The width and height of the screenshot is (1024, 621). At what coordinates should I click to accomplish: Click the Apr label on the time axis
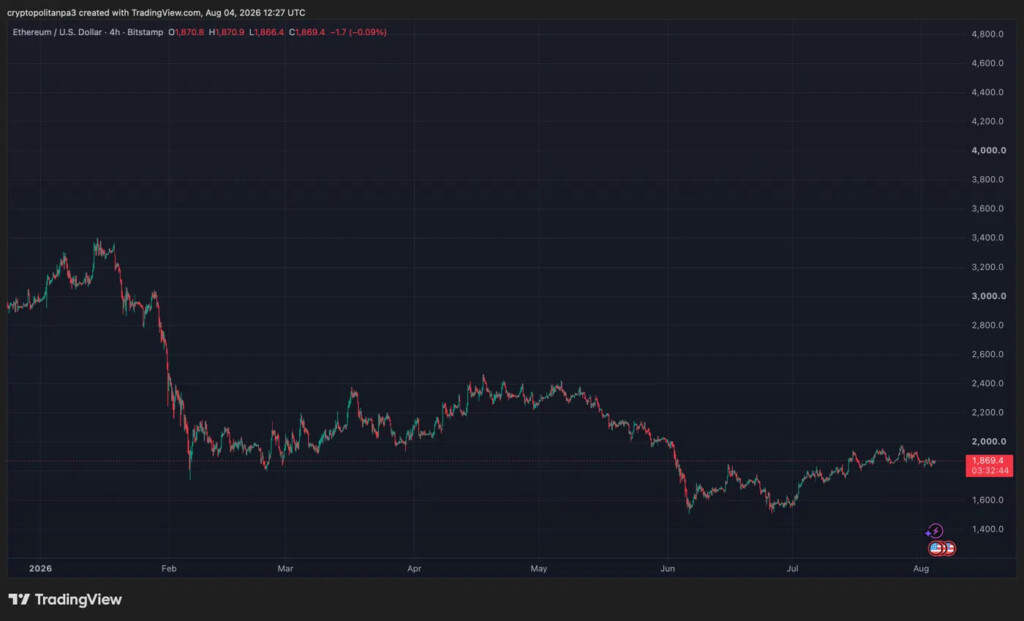coord(414,569)
